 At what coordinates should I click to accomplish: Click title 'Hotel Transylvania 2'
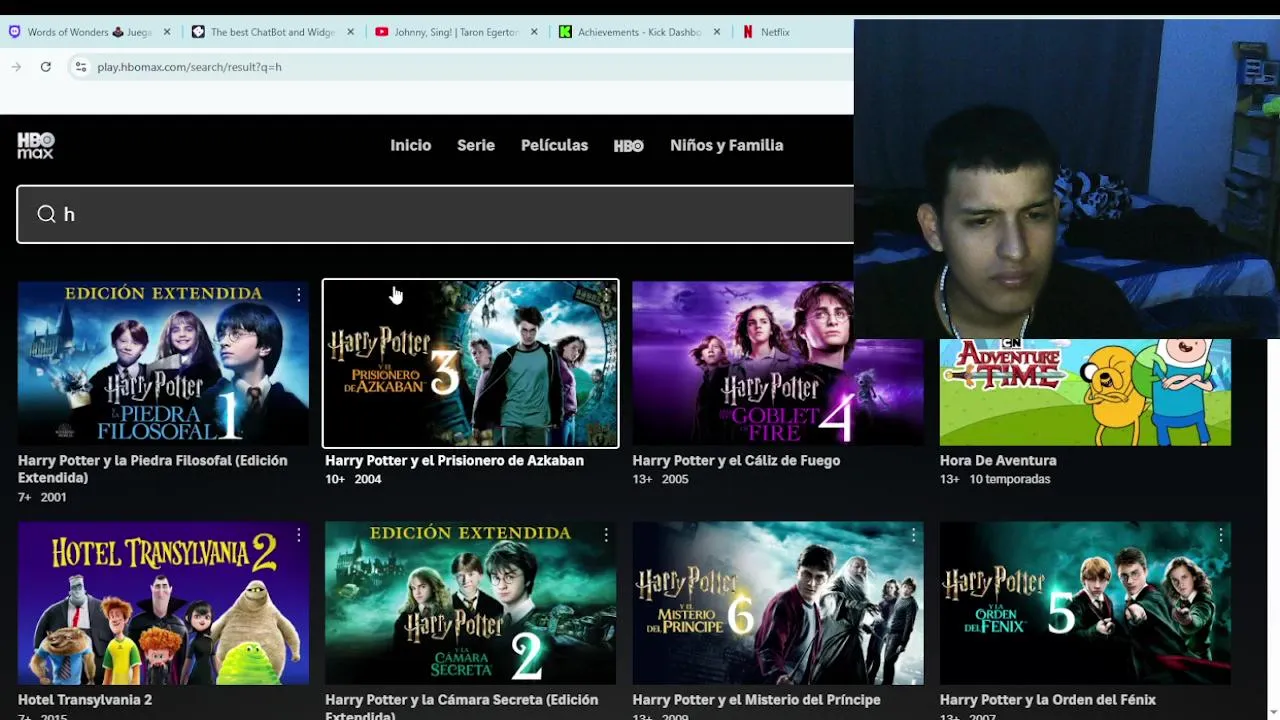pyautogui.click(x=85, y=700)
